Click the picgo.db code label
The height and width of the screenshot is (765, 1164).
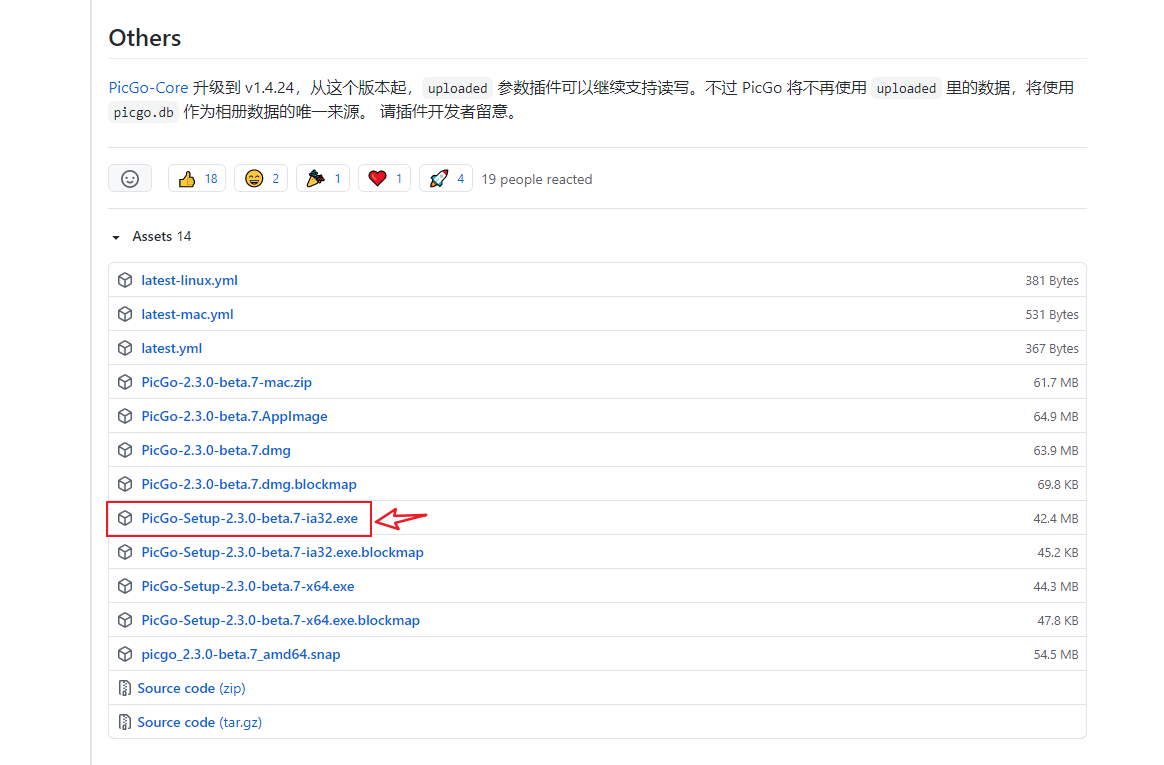pyautogui.click(x=143, y=113)
